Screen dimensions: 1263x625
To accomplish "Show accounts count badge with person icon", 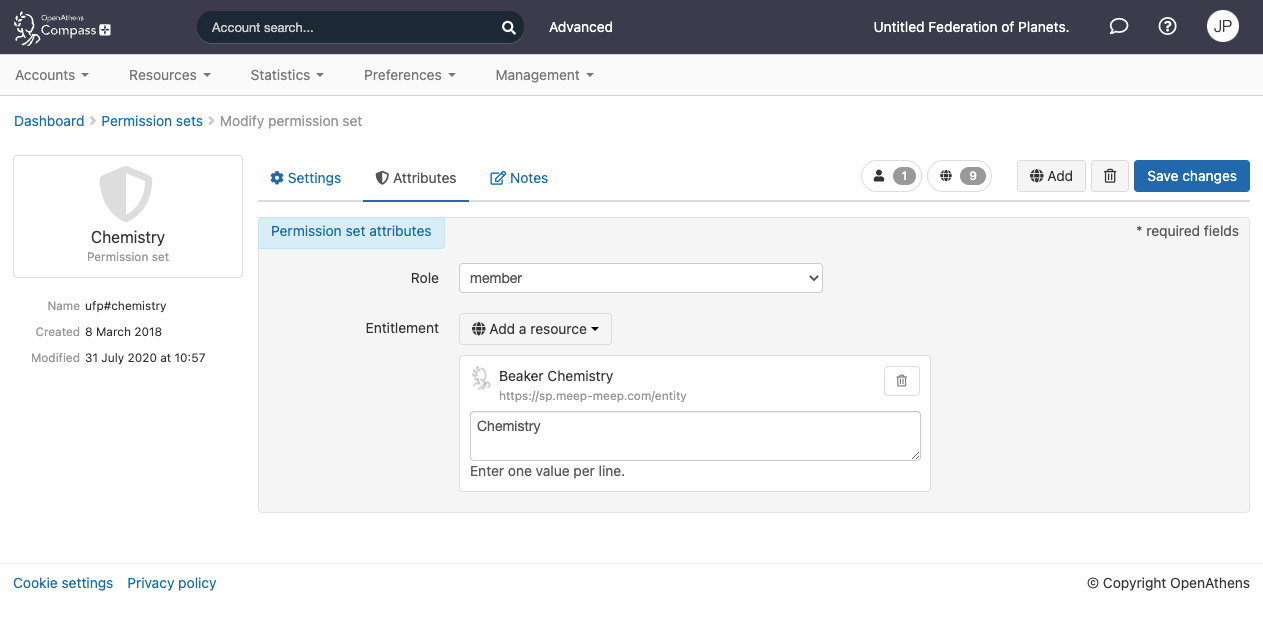I will 891,176.
